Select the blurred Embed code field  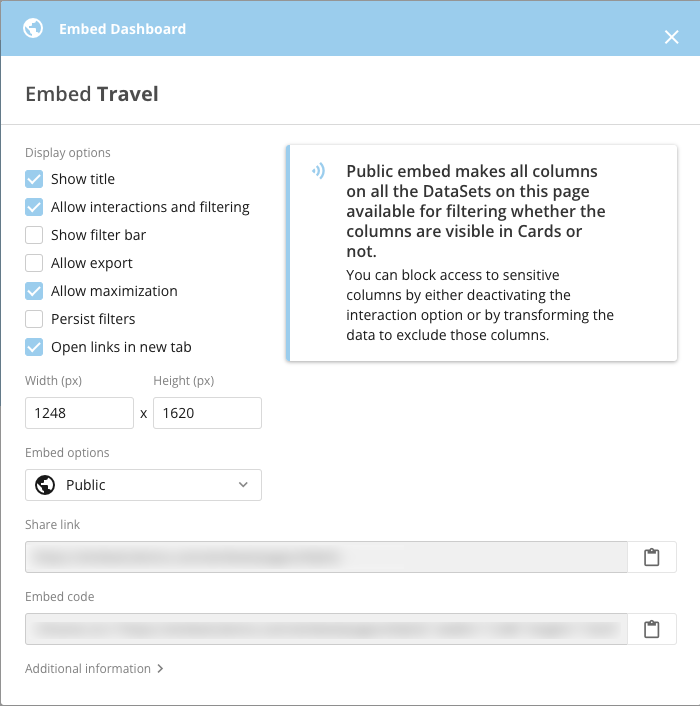[x=326, y=629]
